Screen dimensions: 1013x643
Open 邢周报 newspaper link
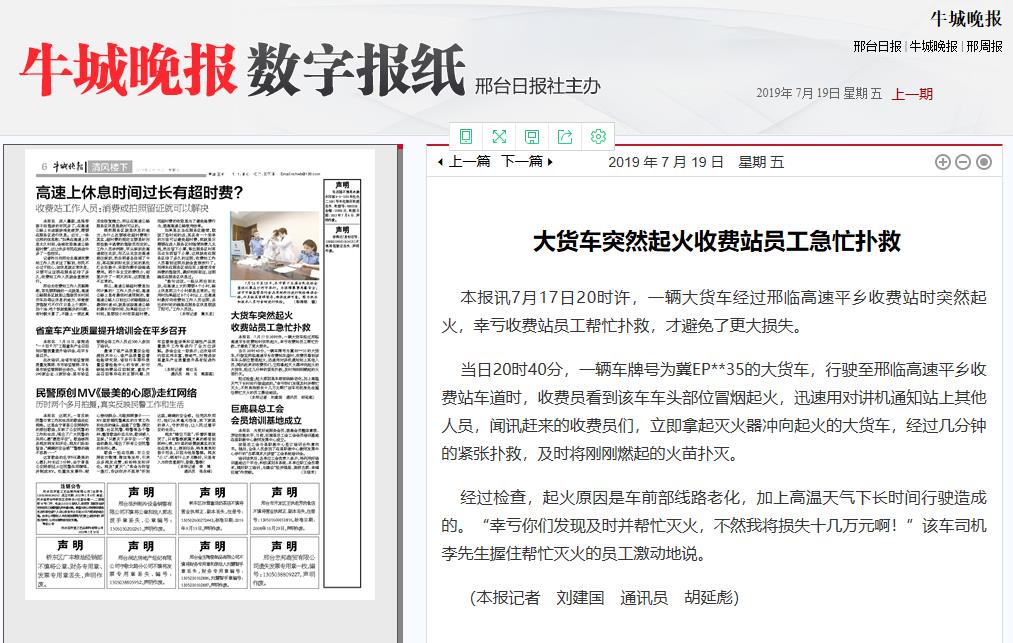[x=985, y=47]
